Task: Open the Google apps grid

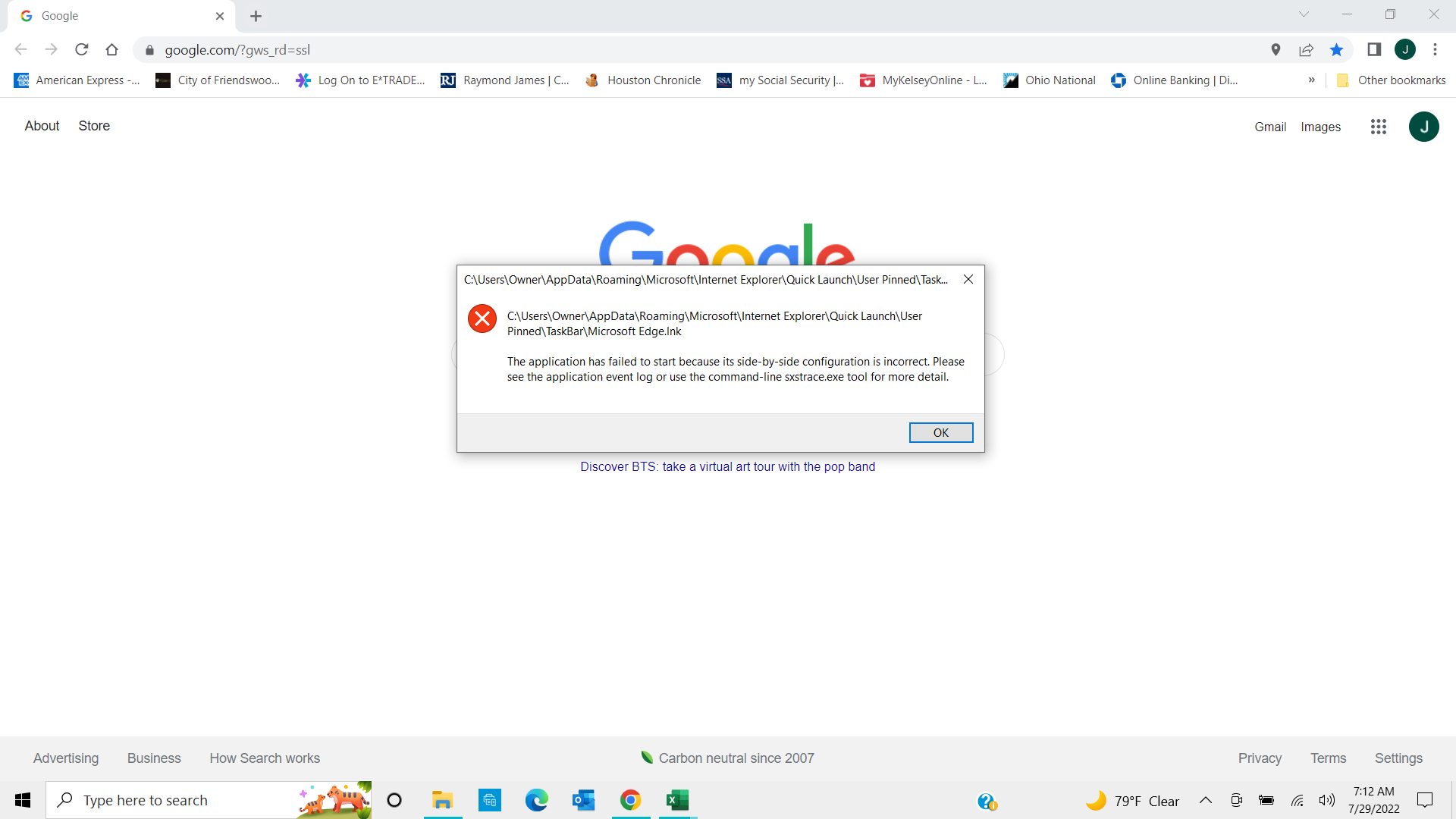Action: tap(1379, 127)
